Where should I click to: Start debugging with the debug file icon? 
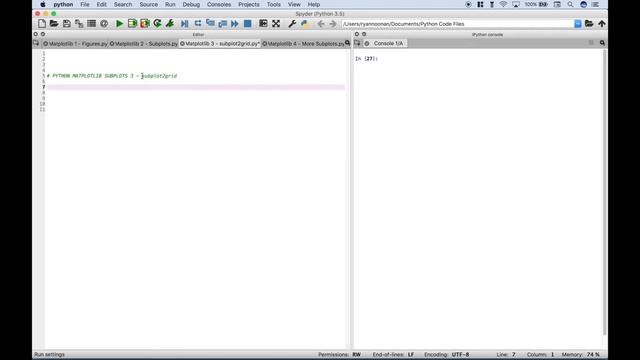click(184, 24)
